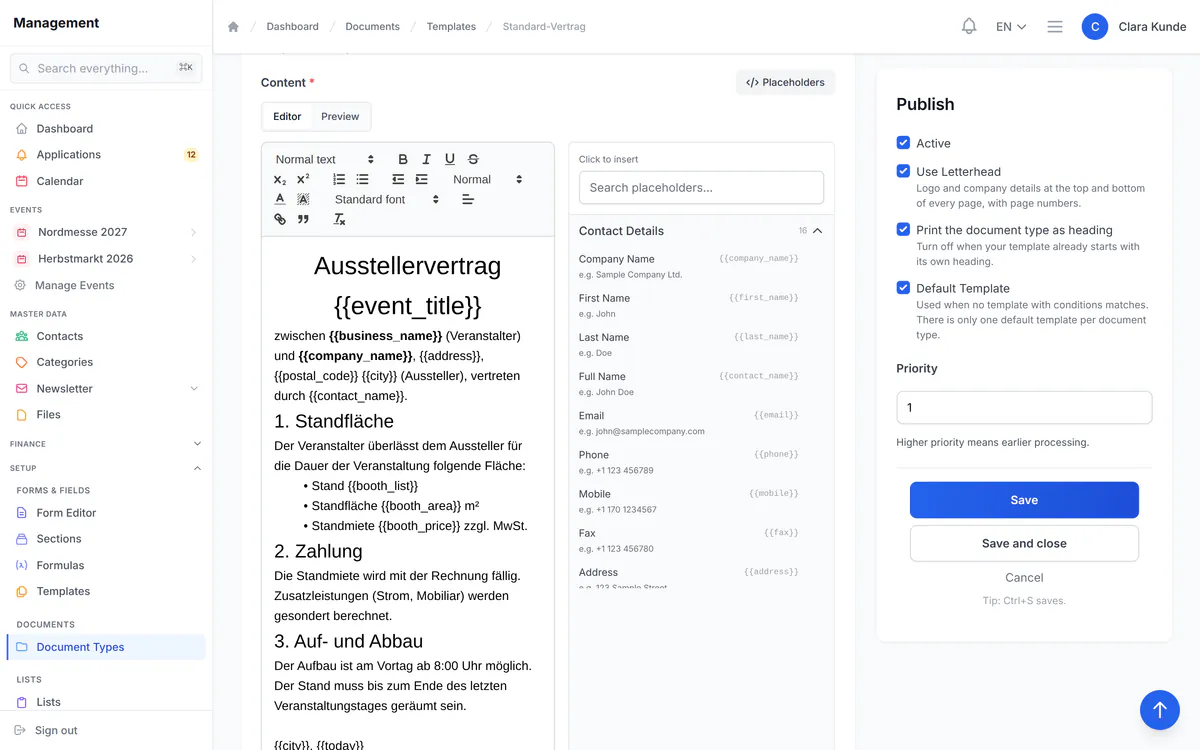Toggle the Use Letterhead checkbox
Viewport: 1200px width, 750px height.
903,171
